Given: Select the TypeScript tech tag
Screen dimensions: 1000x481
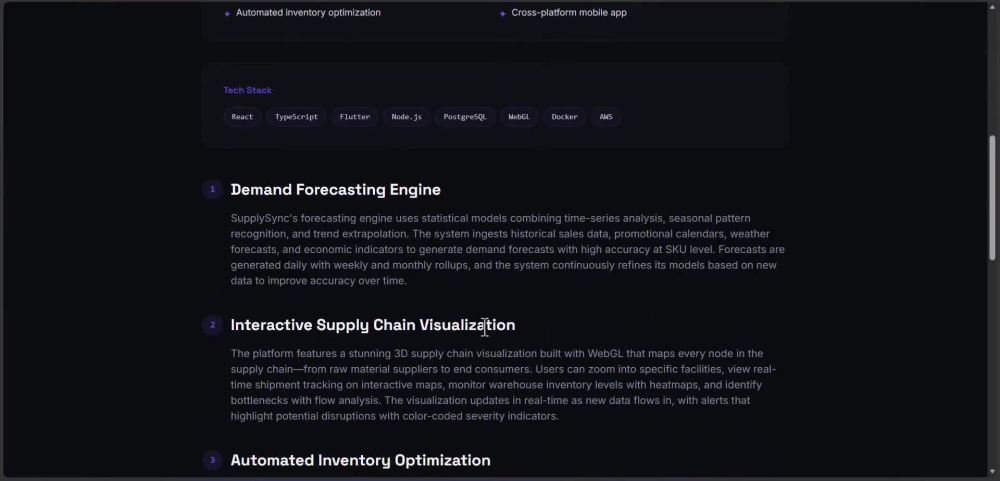Looking at the screenshot, I should pyautogui.click(x=297, y=117).
